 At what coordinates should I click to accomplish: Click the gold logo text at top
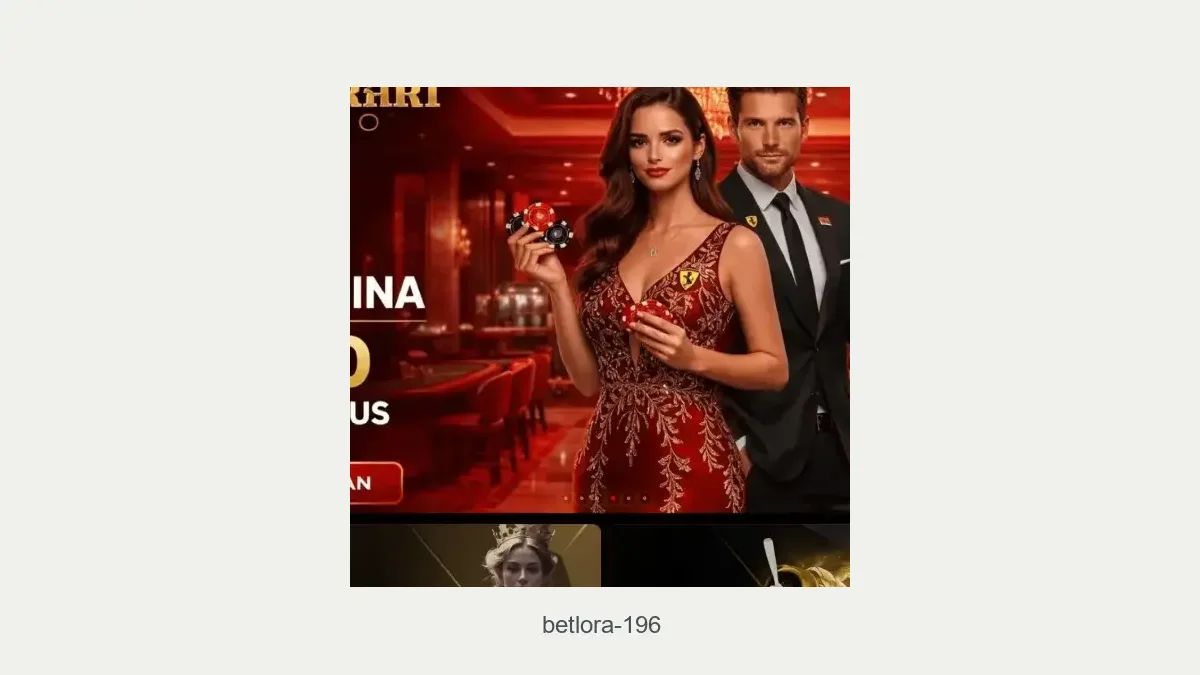pos(395,97)
